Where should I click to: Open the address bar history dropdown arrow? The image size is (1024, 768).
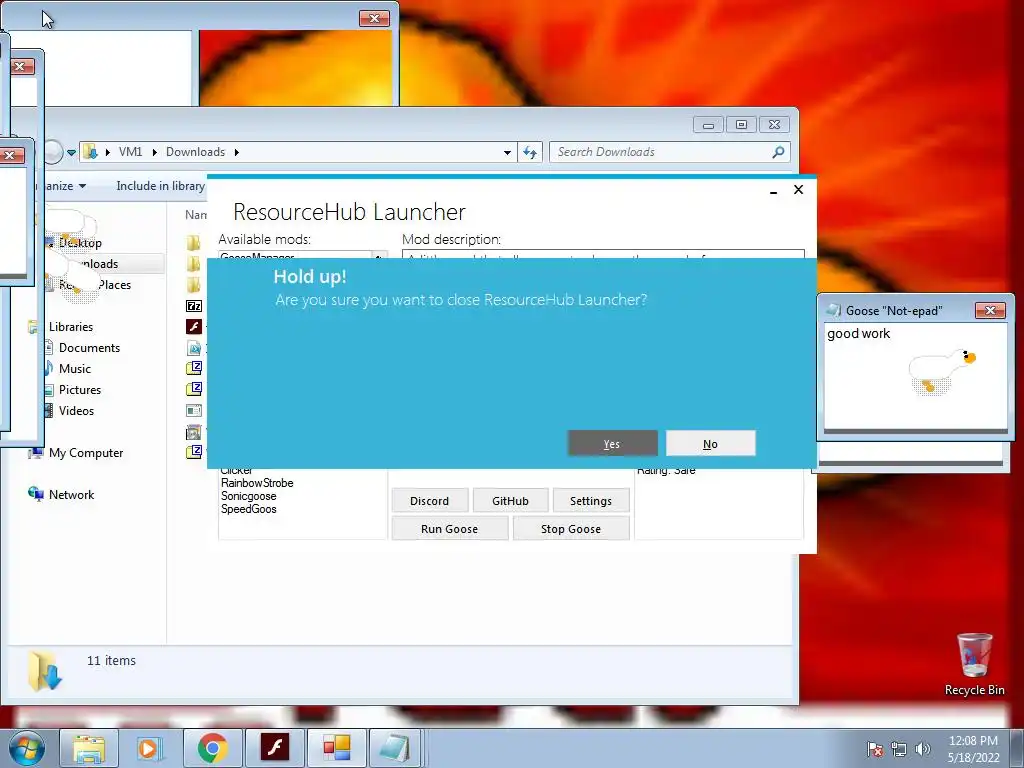click(507, 152)
